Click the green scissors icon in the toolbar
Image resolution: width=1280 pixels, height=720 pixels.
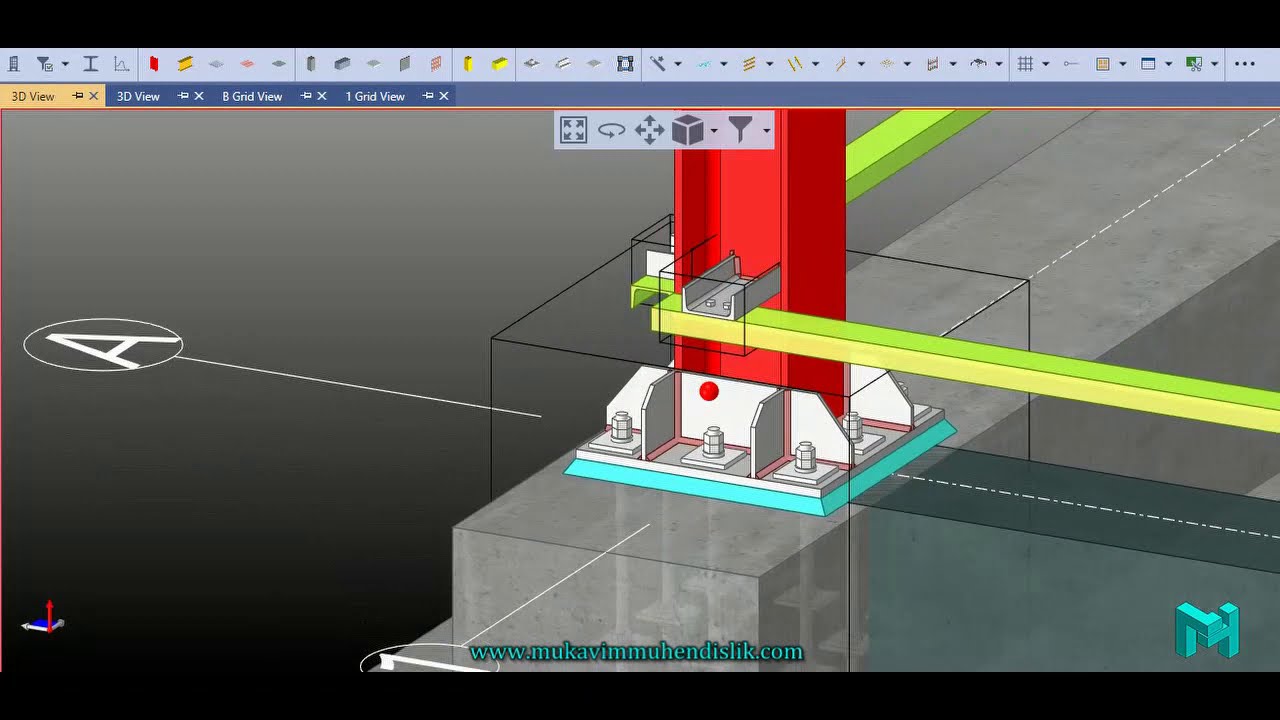tap(1193, 64)
